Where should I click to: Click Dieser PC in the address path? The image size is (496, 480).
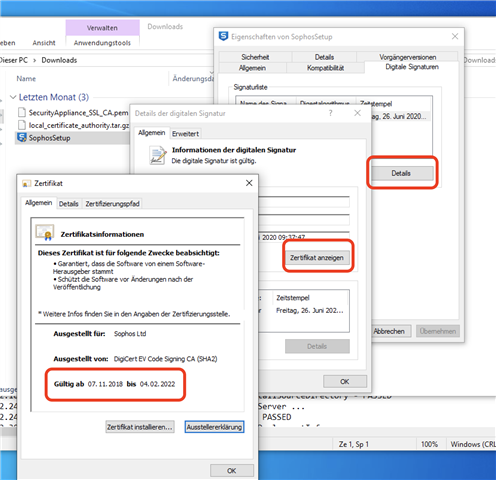point(14,60)
